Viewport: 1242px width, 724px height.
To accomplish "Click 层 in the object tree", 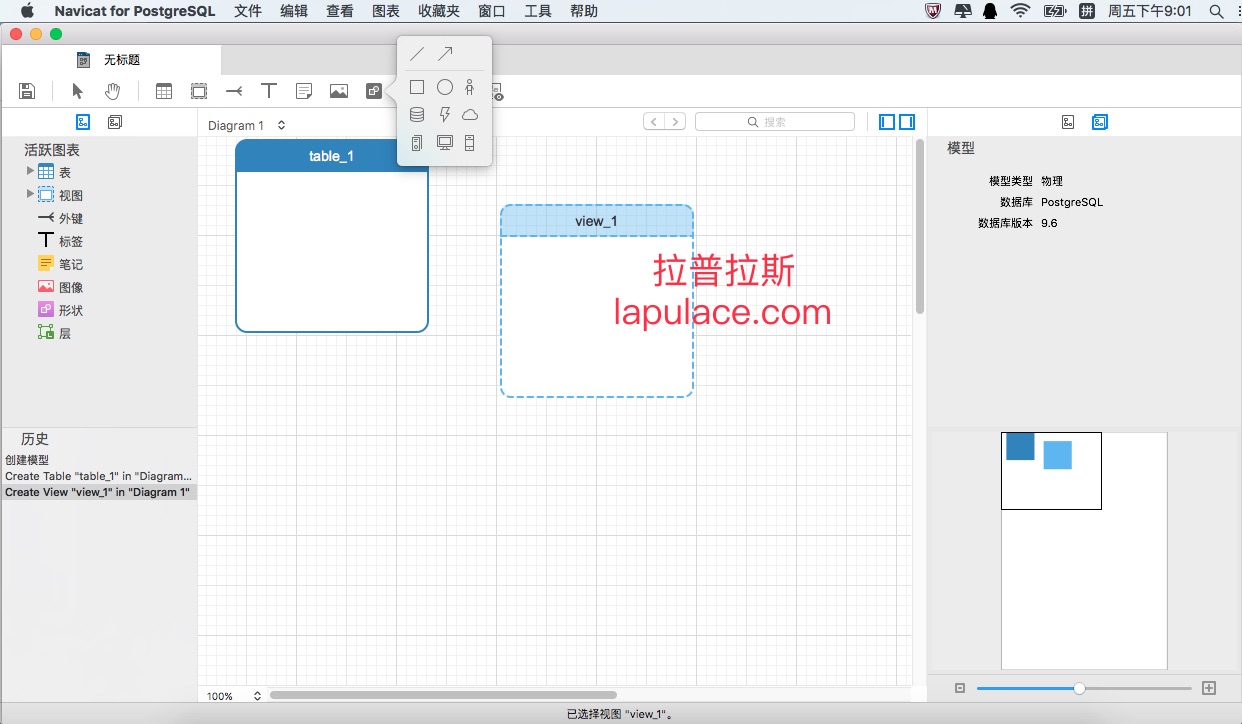I will pyautogui.click(x=65, y=333).
